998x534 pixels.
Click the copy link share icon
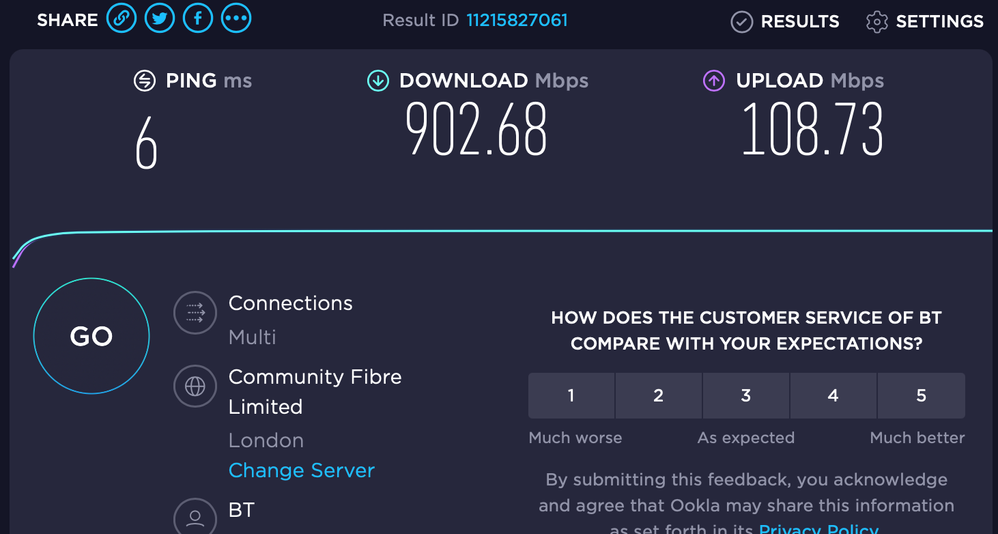tap(121, 19)
